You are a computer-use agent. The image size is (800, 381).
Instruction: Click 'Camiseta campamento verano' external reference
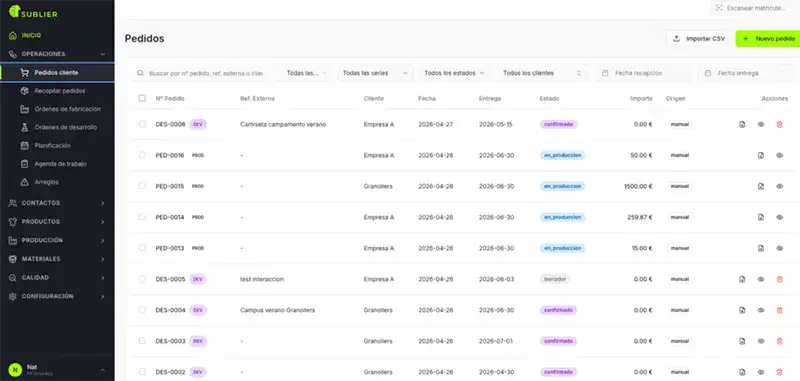283,124
